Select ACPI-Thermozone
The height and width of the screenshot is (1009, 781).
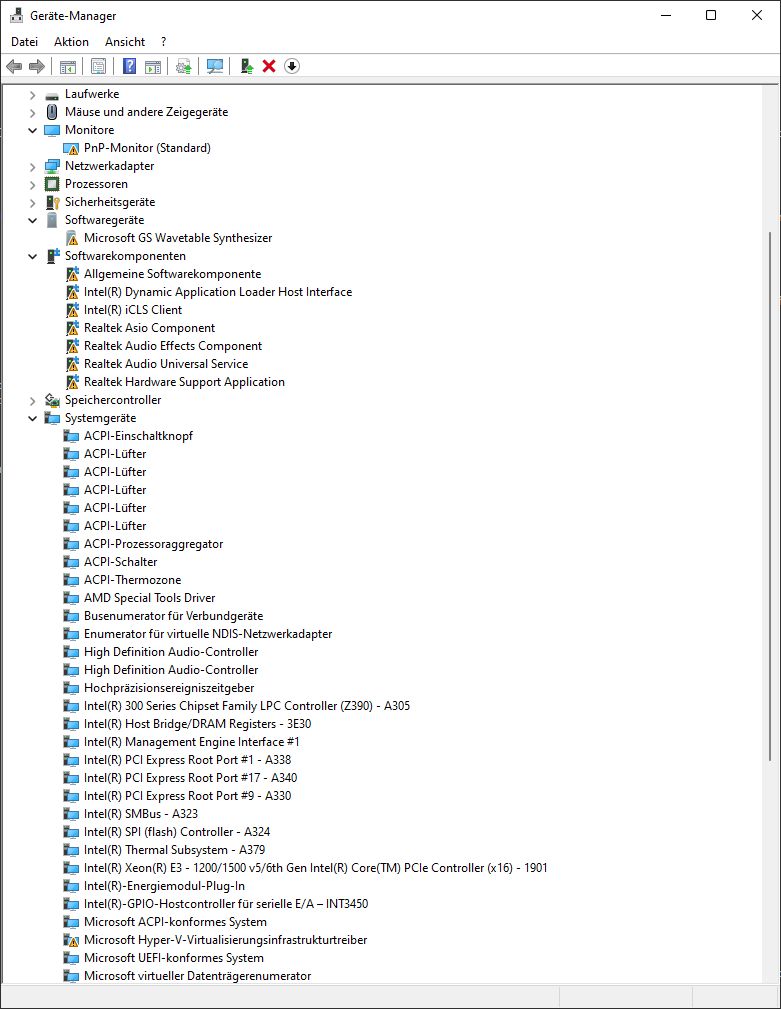133,580
